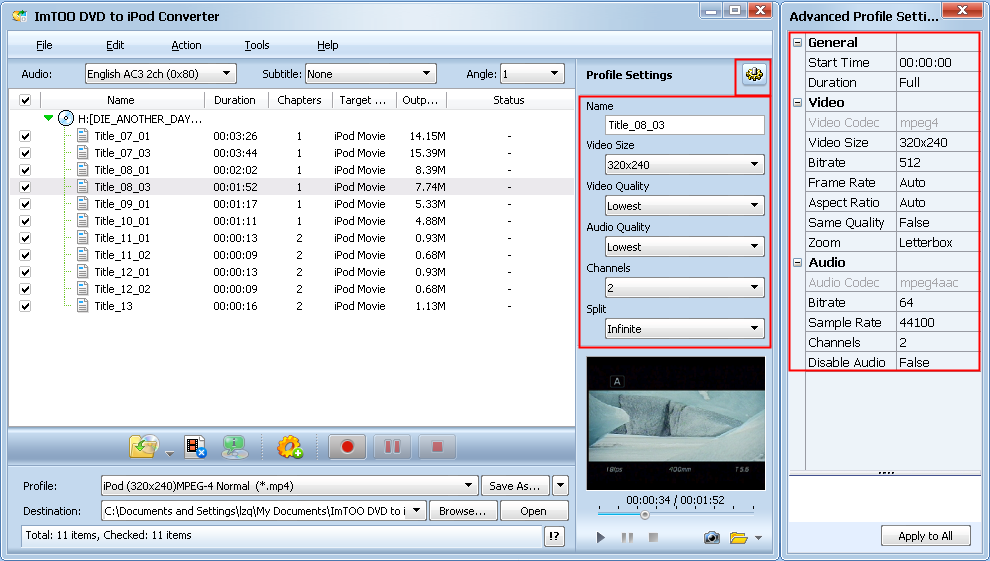
Task: Open the advanced profile settings gear icon
Action: 754,74
